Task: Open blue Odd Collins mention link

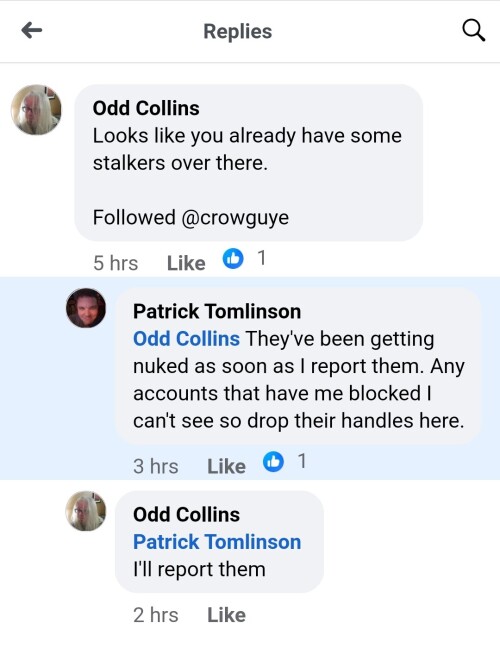Action: click(x=186, y=339)
